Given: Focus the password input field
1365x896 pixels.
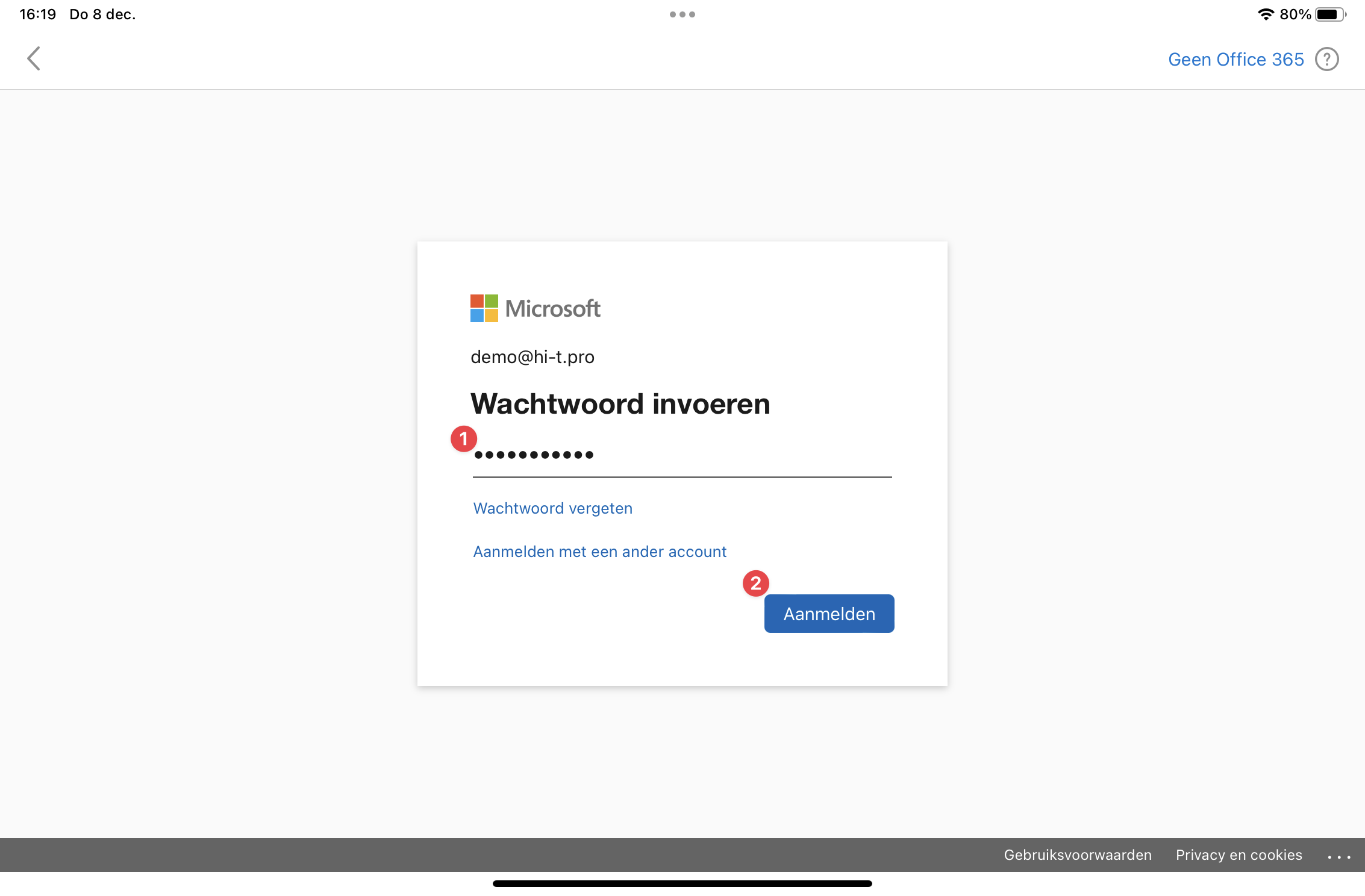Looking at the screenshot, I should click(x=682, y=456).
